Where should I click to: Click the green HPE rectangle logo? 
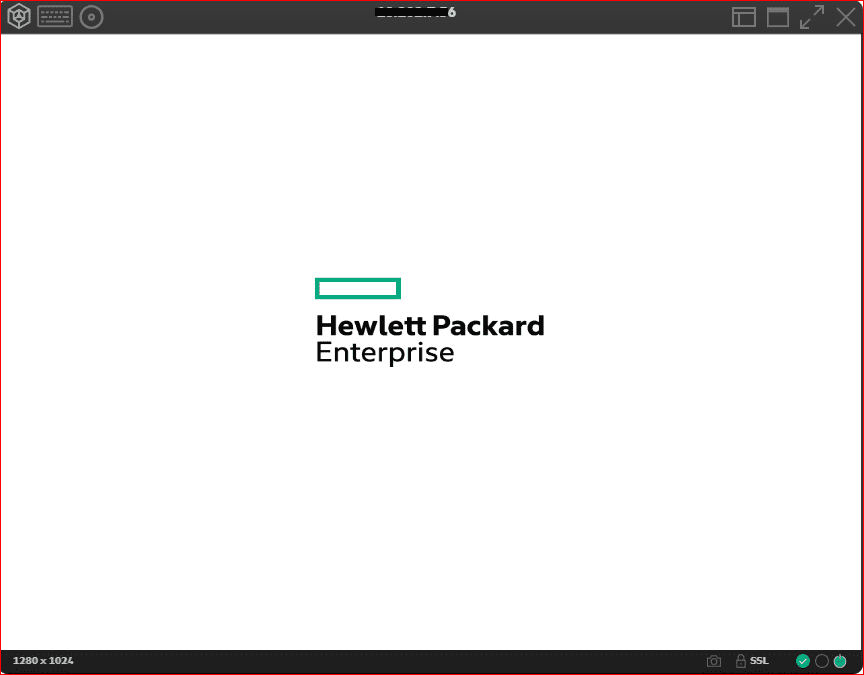tap(358, 289)
